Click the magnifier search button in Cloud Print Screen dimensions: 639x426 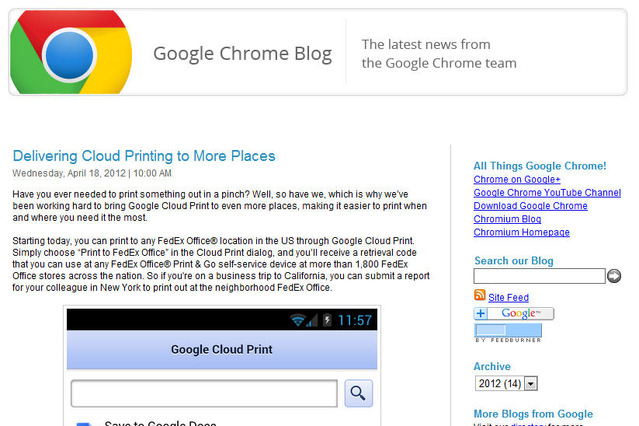point(358,393)
